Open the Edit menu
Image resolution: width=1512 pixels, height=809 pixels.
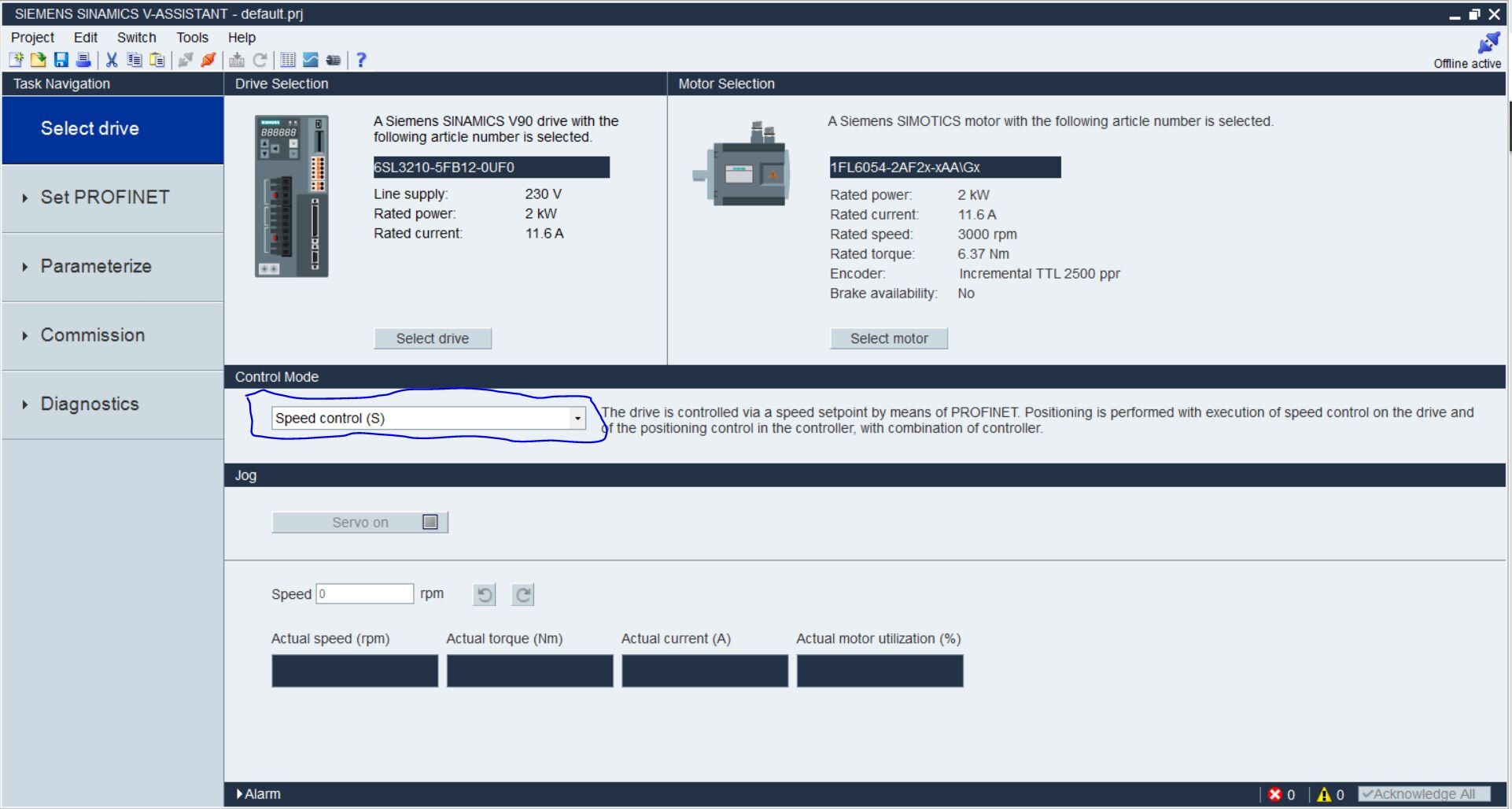point(86,37)
